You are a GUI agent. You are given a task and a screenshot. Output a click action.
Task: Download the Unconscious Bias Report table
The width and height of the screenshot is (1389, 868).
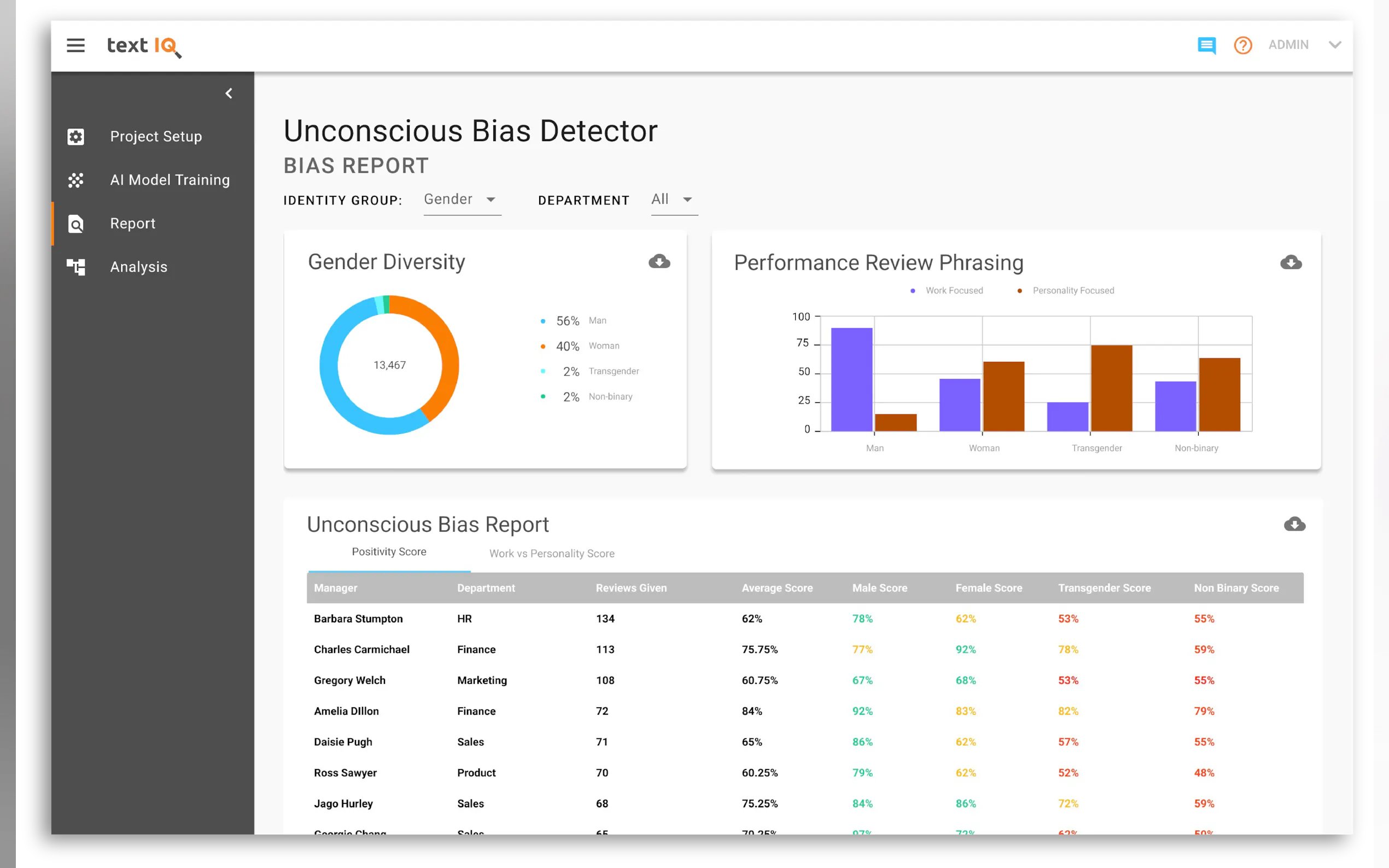tap(1294, 525)
